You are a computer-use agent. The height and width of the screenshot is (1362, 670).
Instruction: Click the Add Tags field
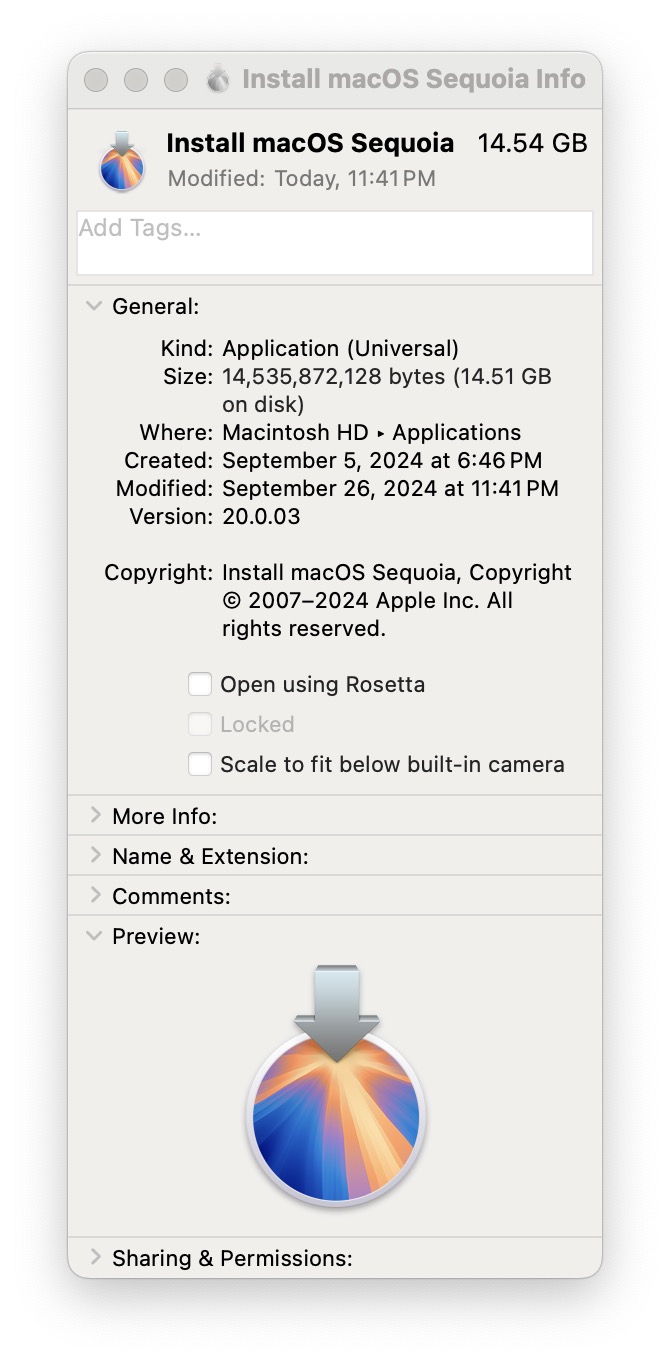pyautogui.click(x=334, y=242)
